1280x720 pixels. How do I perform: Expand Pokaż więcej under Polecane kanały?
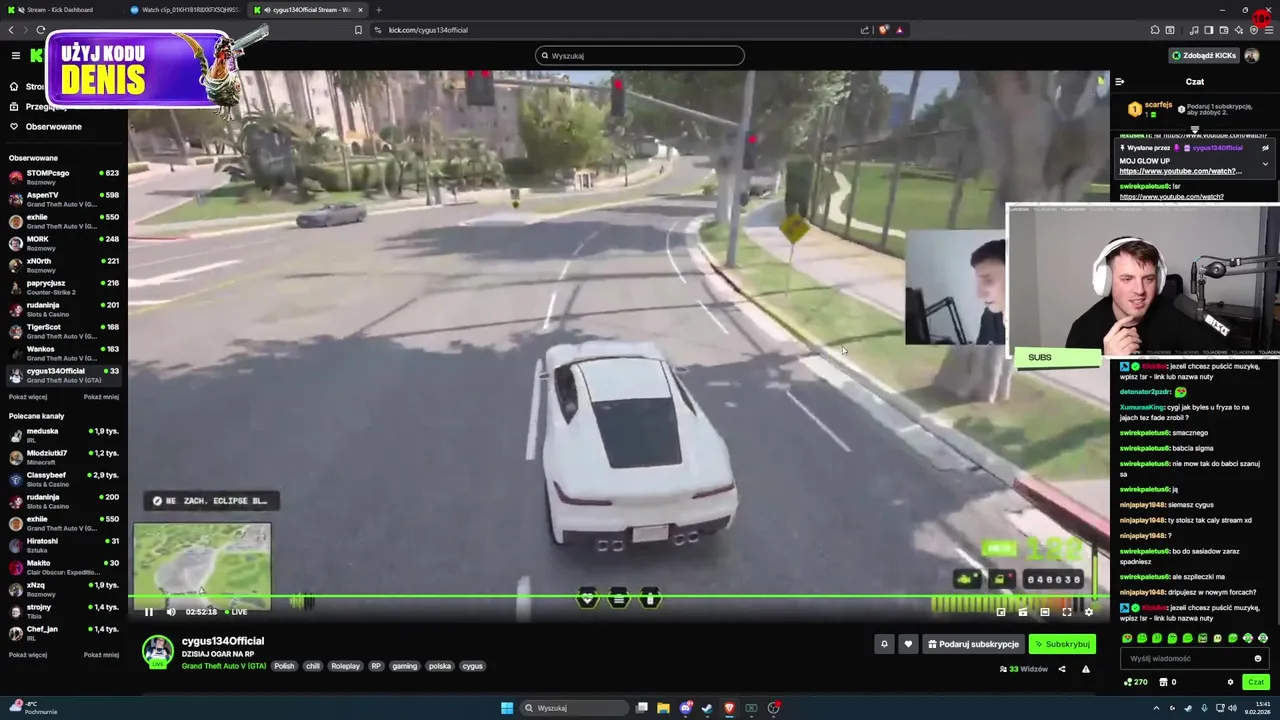click(x=28, y=655)
